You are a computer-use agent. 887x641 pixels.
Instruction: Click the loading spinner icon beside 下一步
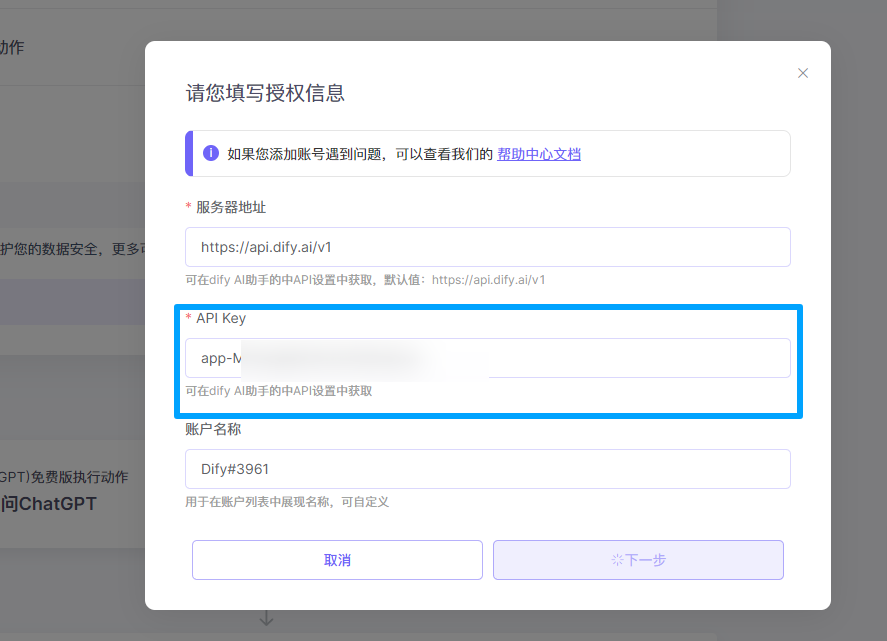[617, 560]
